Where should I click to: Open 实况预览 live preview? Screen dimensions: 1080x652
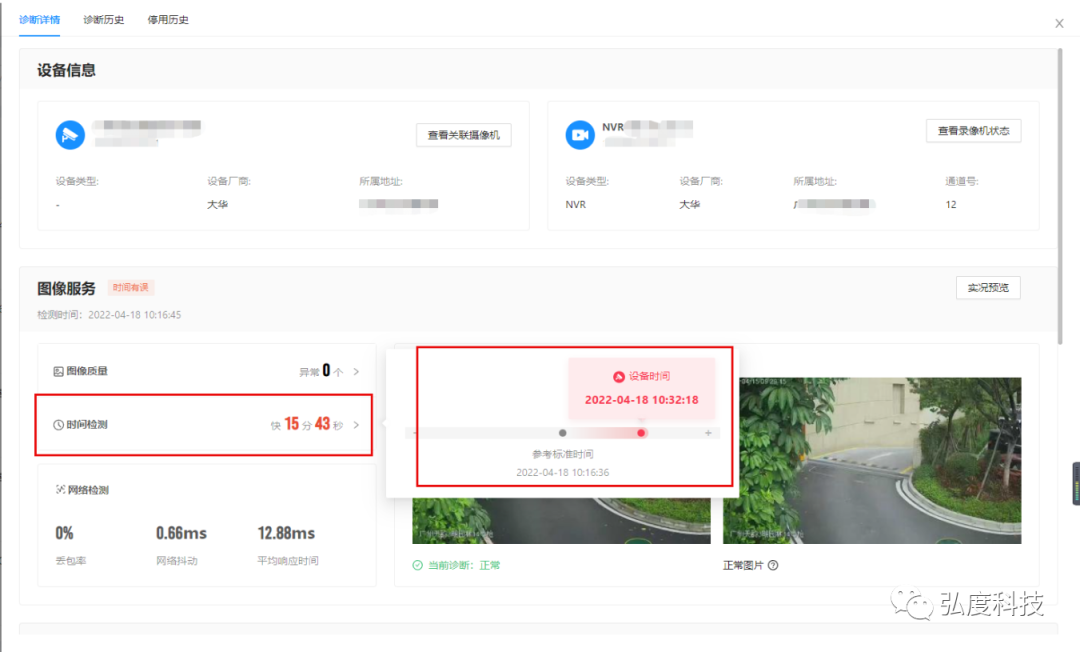coord(988,287)
